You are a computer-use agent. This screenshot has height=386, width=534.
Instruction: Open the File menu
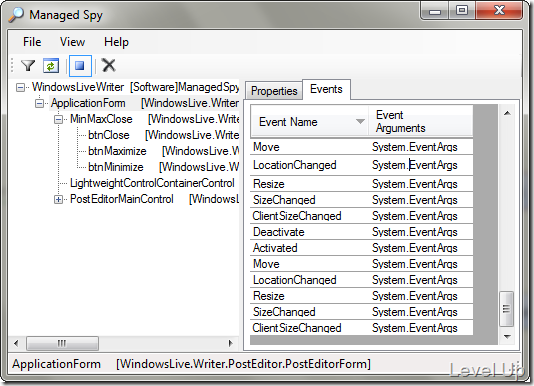(x=32, y=42)
